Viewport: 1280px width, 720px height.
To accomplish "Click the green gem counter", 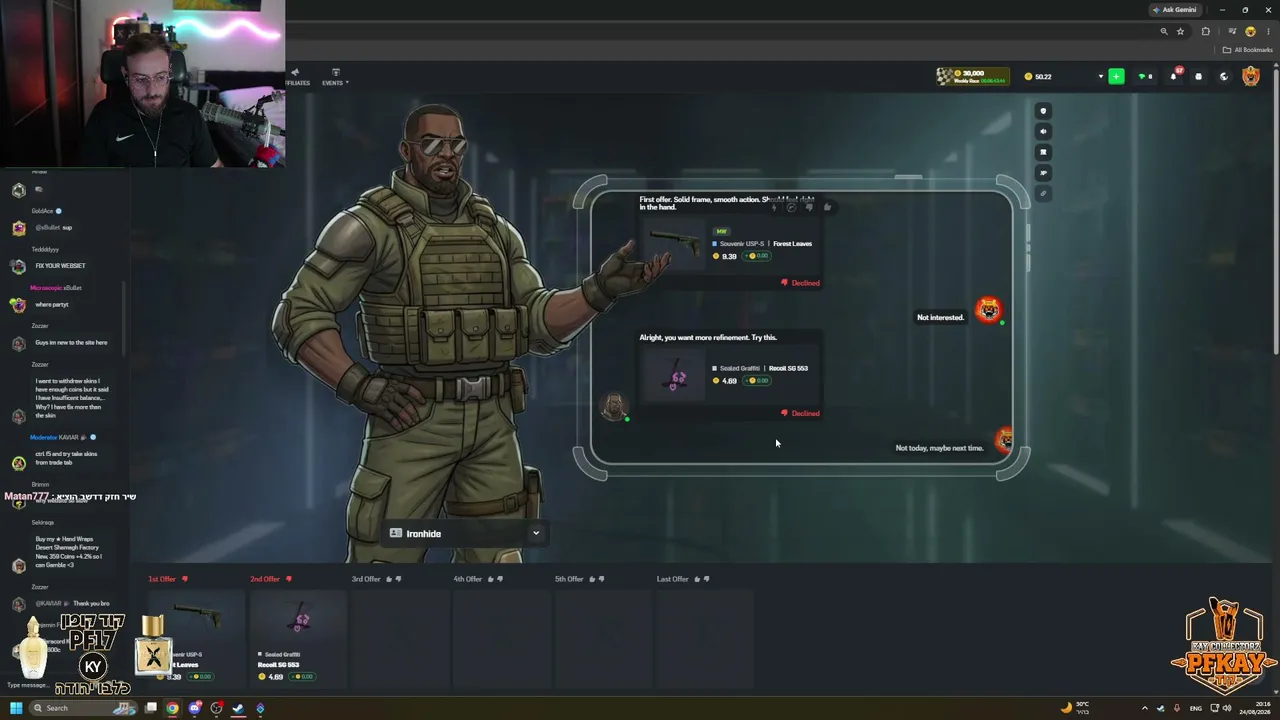I will point(1145,76).
